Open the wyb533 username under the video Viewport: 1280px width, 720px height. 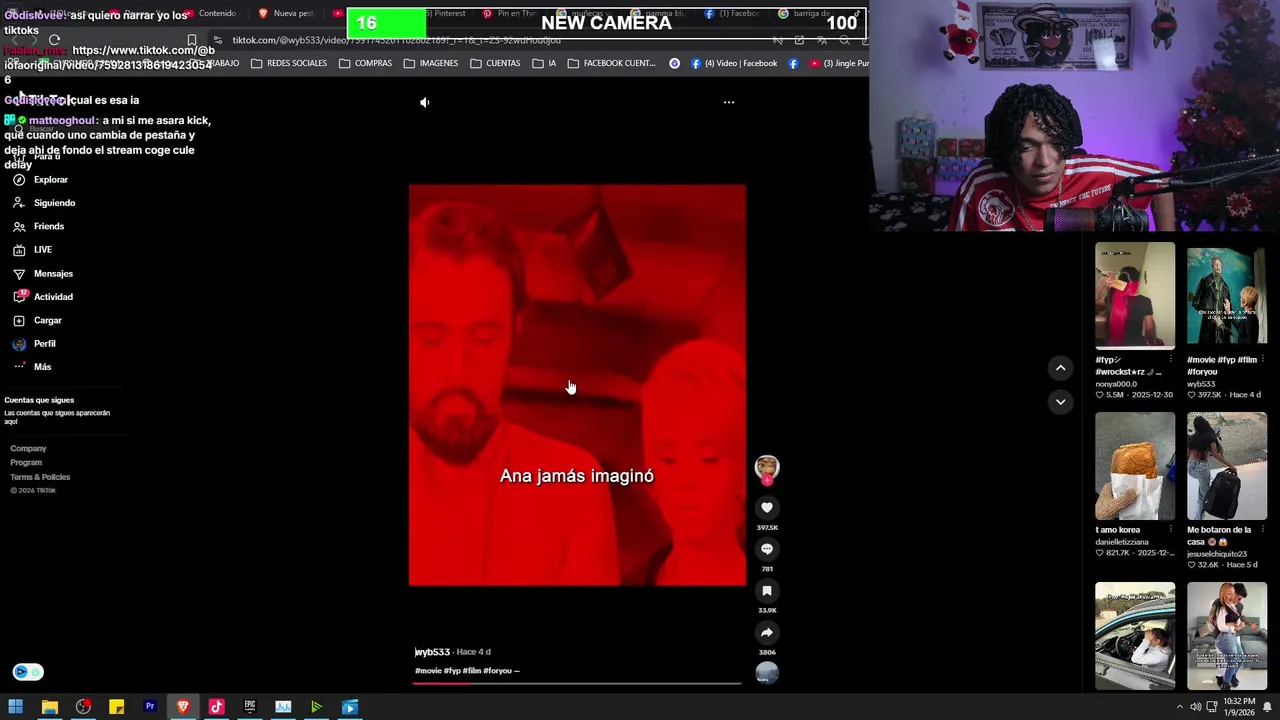[x=432, y=652]
